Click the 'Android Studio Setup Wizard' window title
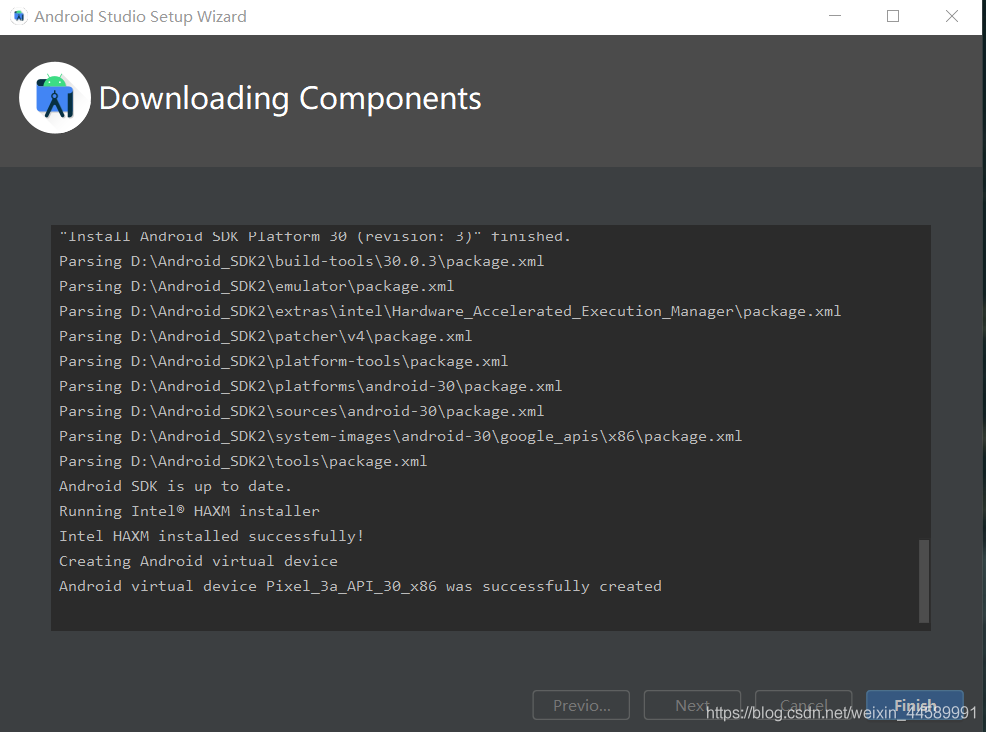The height and width of the screenshot is (732, 986). click(140, 16)
